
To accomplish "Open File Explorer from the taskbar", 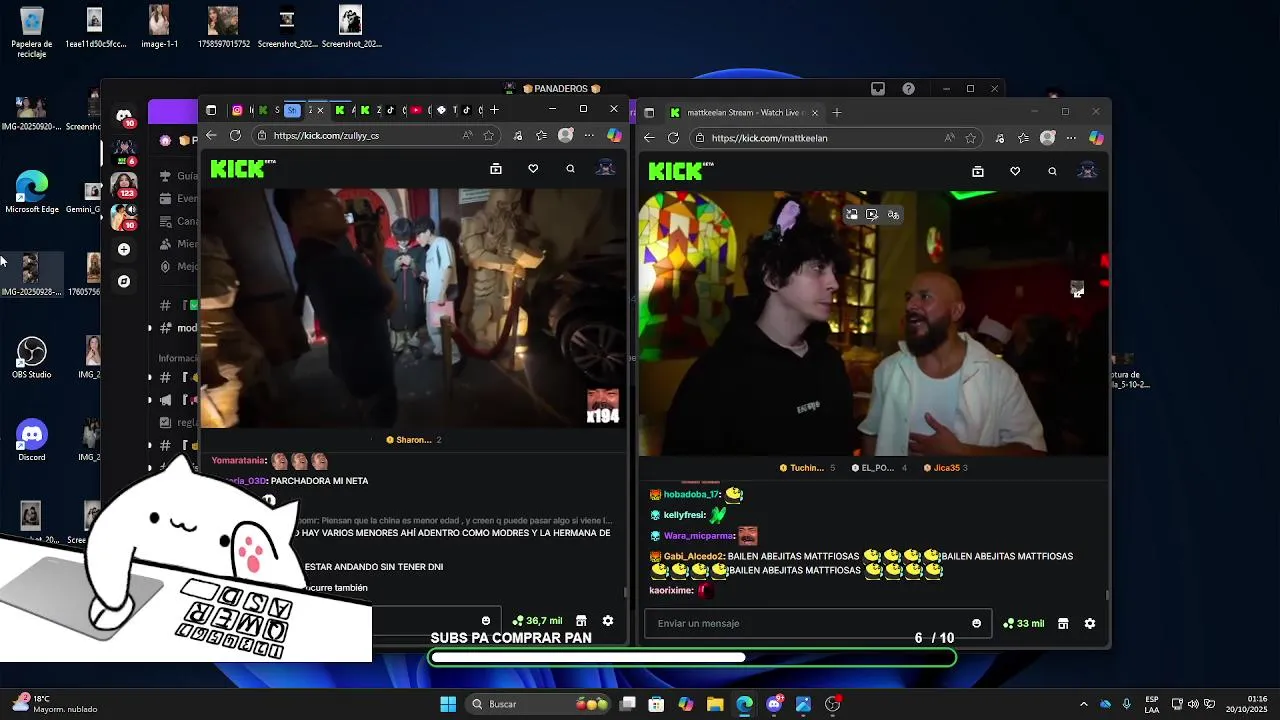I will click(x=715, y=704).
